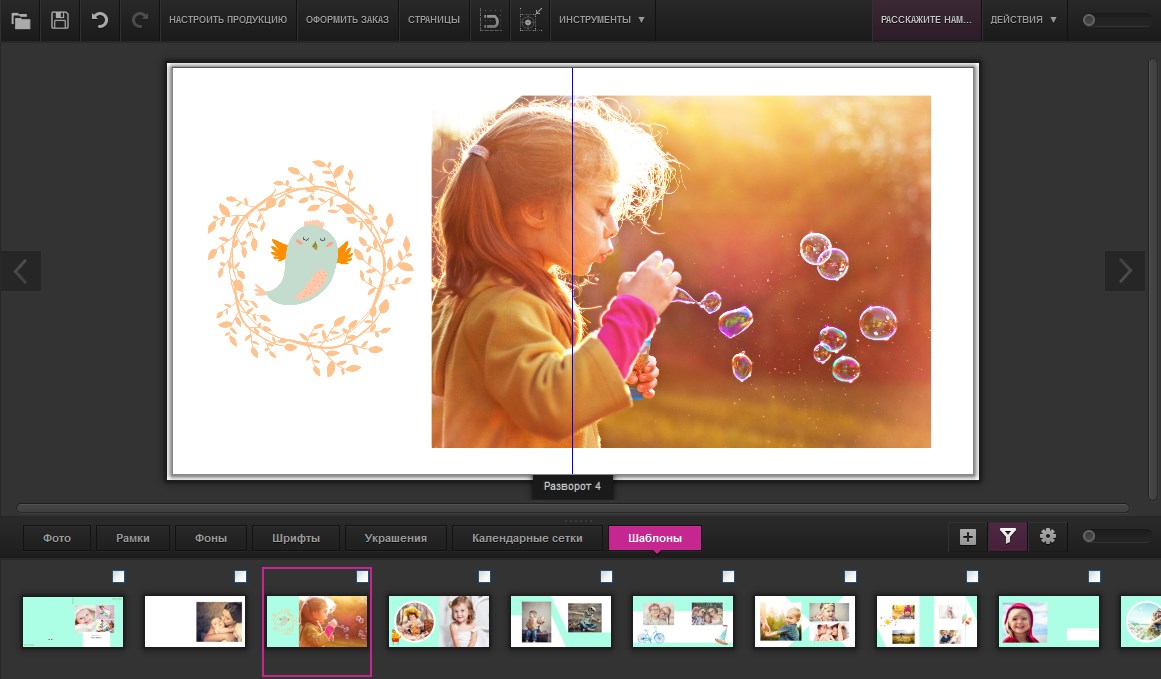This screenshot has width=1161, height=679.
Task: Tick checkbox above baby mint template
Action: pos(118,576)
